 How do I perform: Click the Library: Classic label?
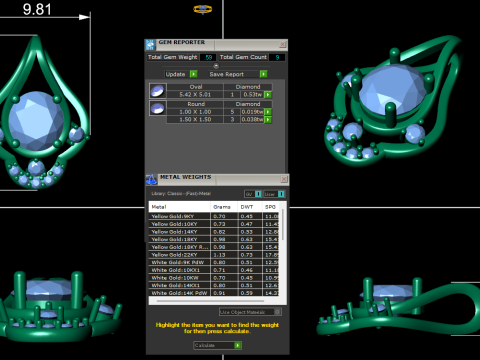[x=181, y=194]
